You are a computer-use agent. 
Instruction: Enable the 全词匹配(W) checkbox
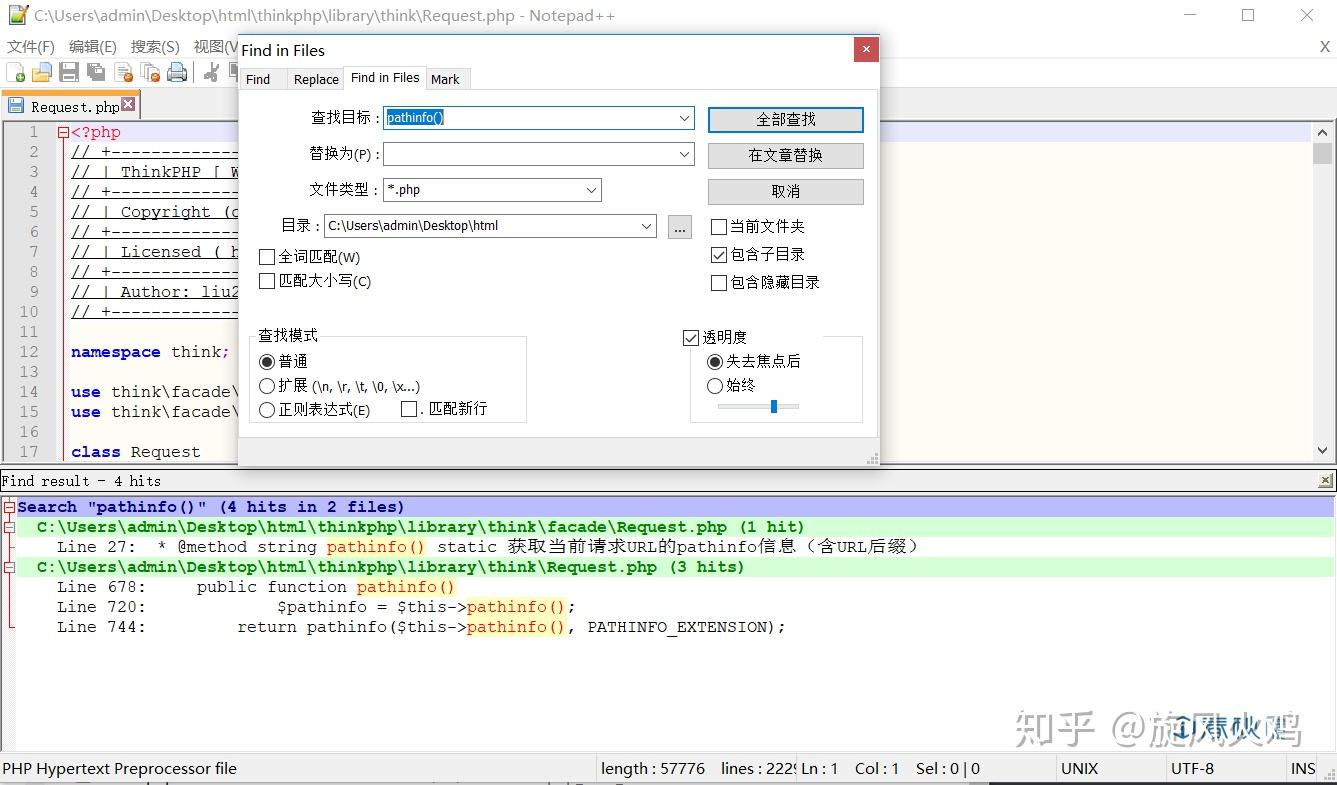(267, 257)
